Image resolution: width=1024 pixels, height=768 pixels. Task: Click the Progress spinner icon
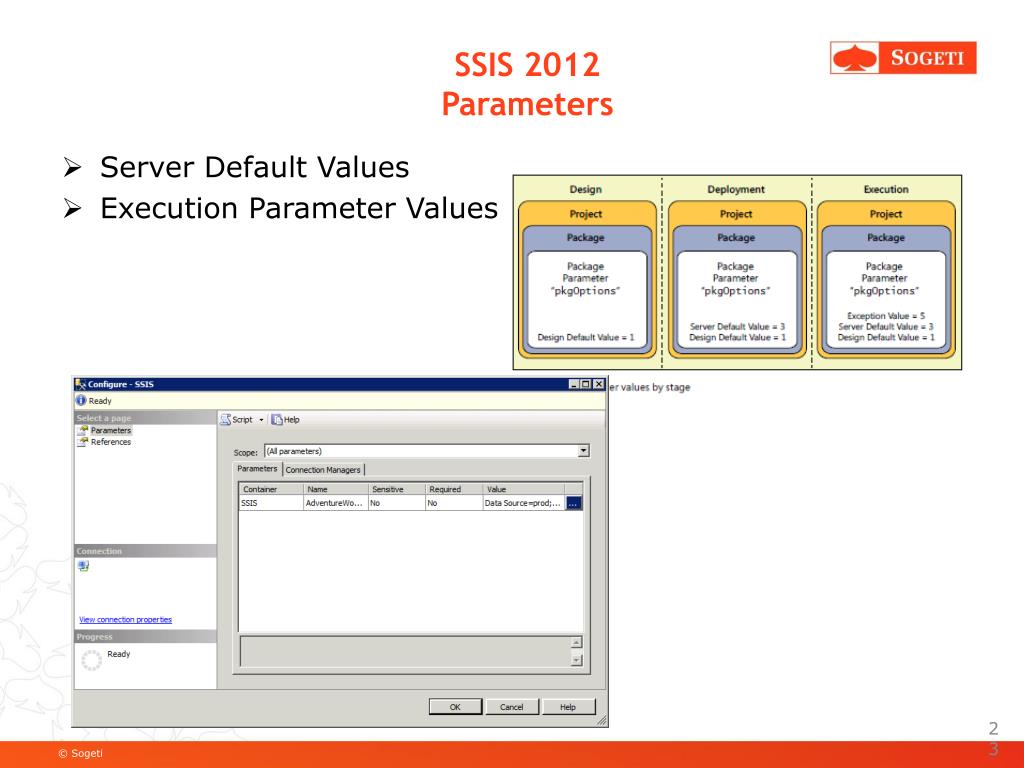tap(92, 660)
